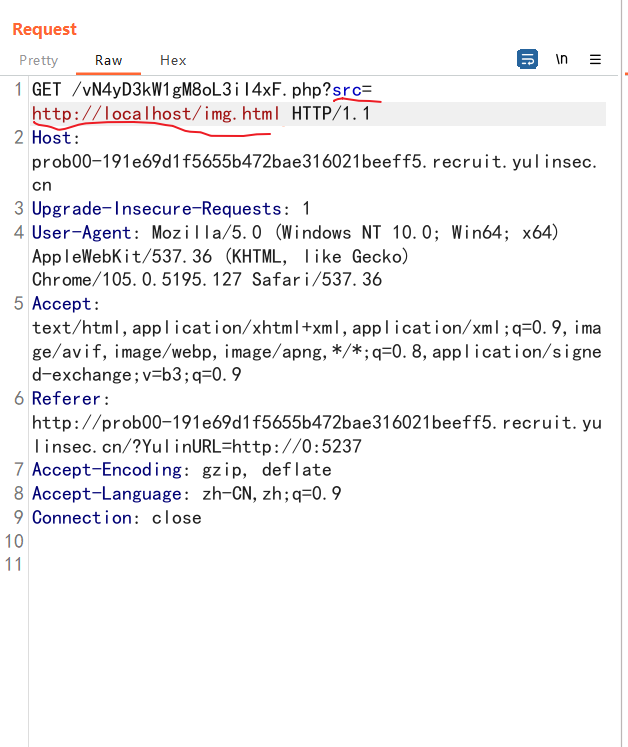Image resolution: width=628 pixels, height=747 pixels.
Task: Open the hamburger options menu
Action: [595, 60]
